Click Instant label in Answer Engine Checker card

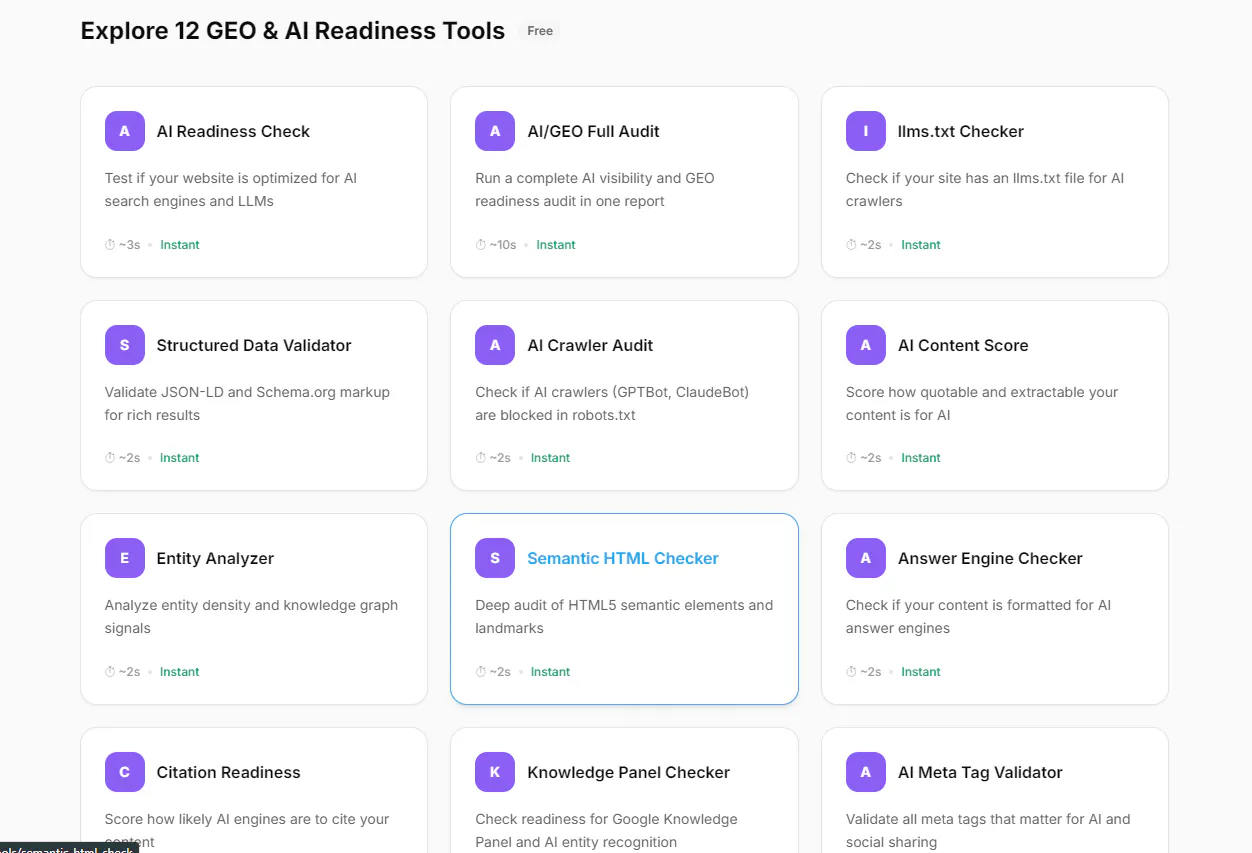point(921,672)
